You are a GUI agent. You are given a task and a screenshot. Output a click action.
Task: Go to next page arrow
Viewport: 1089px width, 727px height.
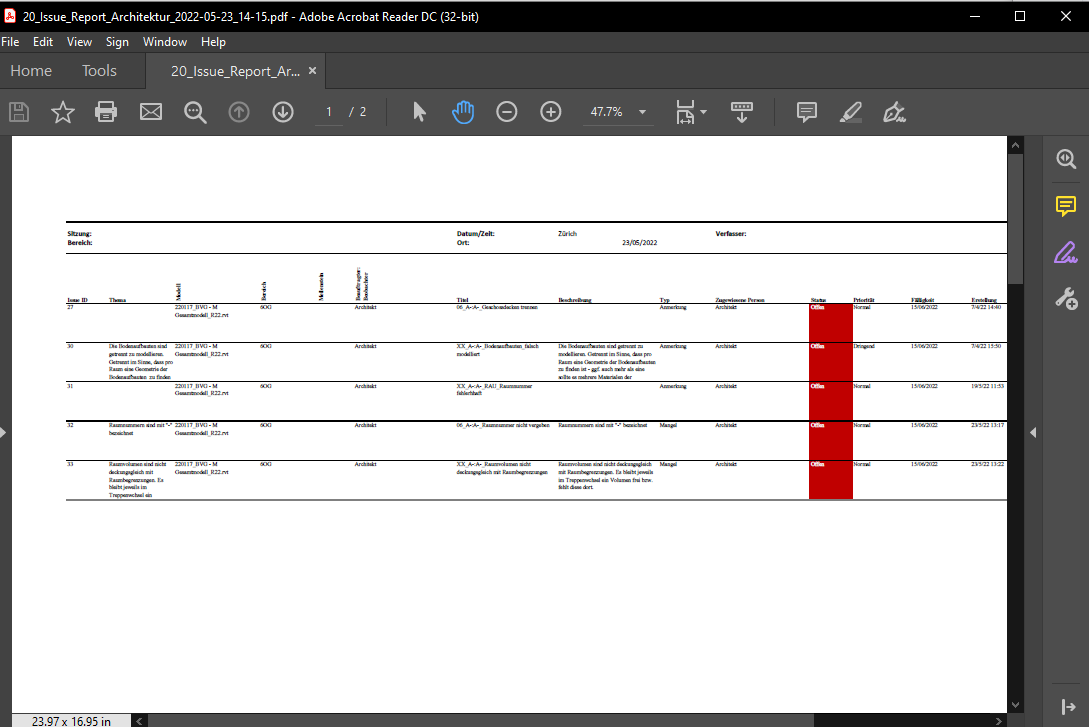point(283,112)
